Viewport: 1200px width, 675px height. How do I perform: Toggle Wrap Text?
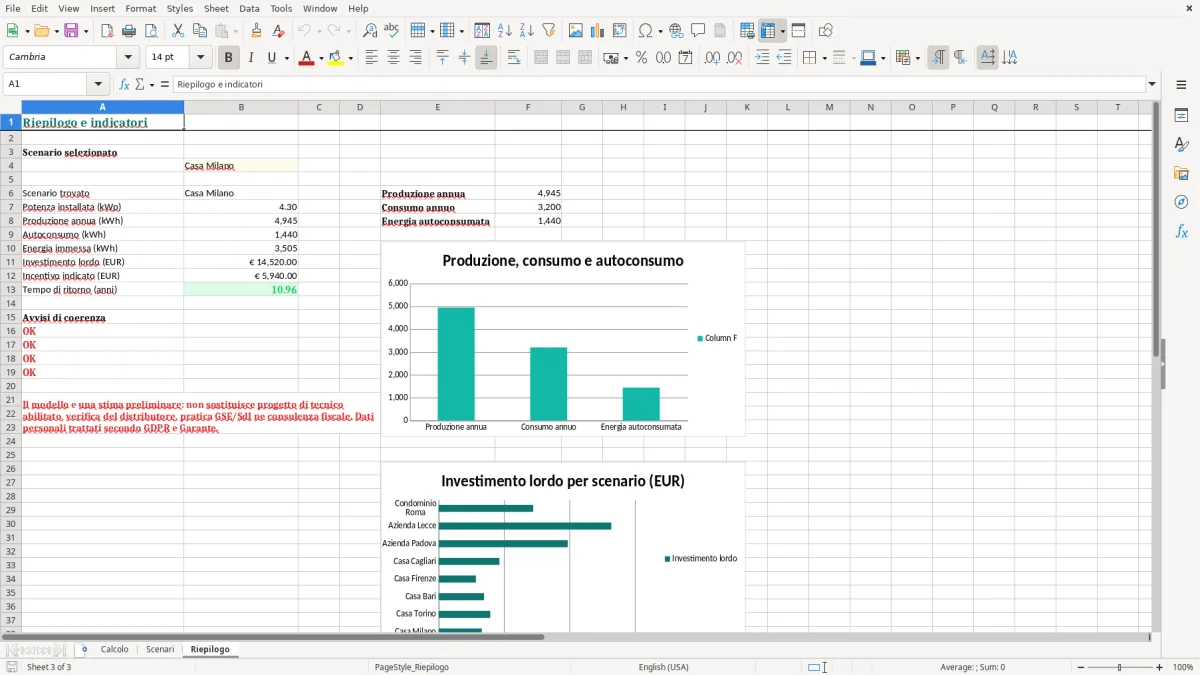(514, 58)
